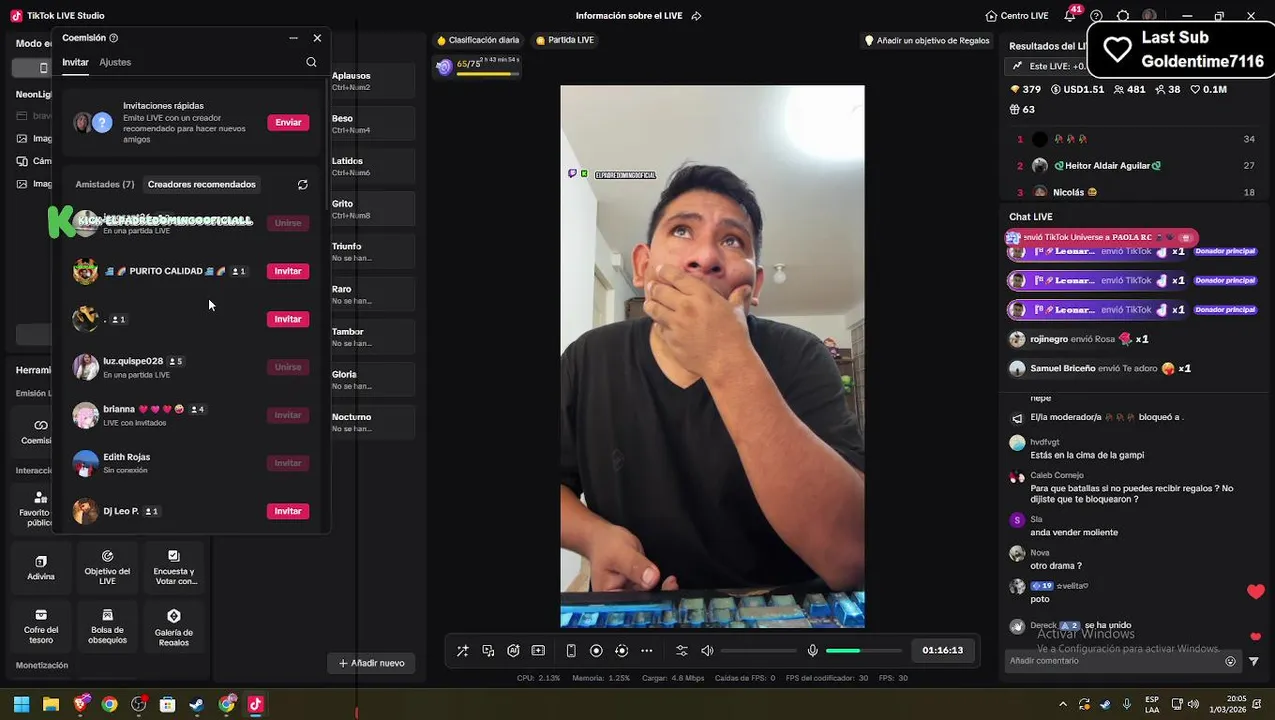Open the audio mixer settings icon

click(682, 650)
